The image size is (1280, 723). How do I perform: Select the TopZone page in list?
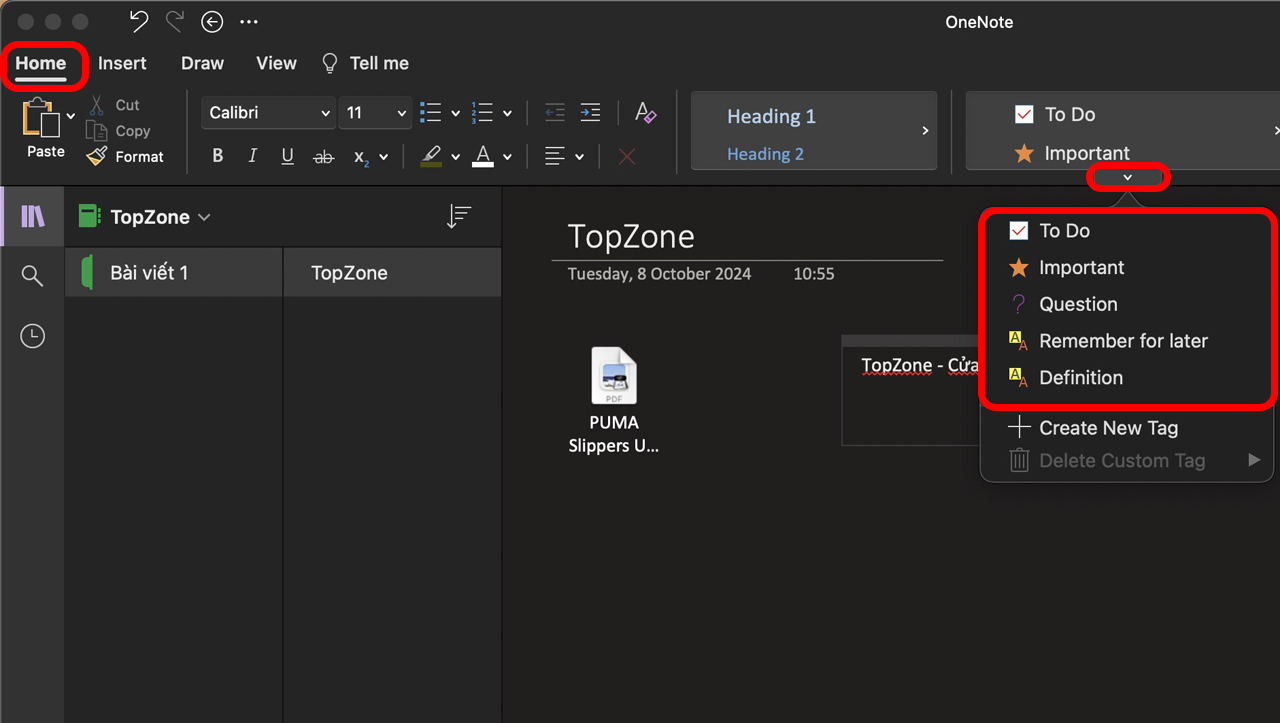(392, 273)
